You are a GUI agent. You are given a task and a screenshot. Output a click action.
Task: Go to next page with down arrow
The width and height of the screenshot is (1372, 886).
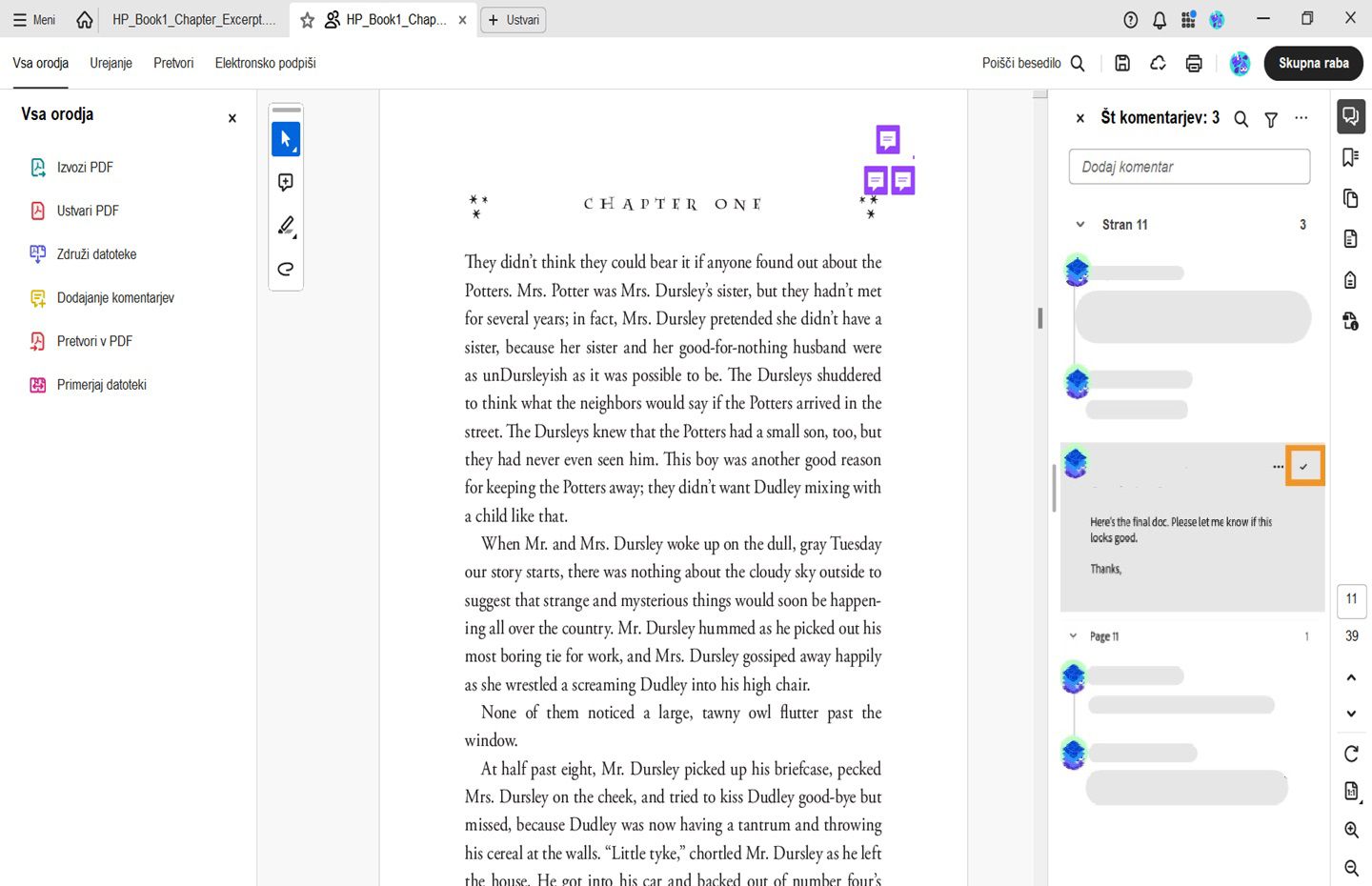[x=1351, y=714]
